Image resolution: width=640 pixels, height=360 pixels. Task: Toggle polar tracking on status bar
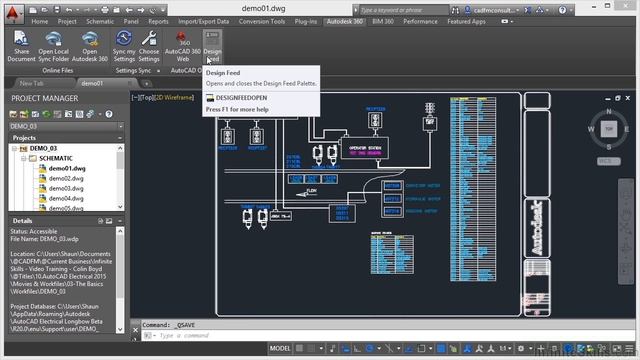[x=369, y=349]
